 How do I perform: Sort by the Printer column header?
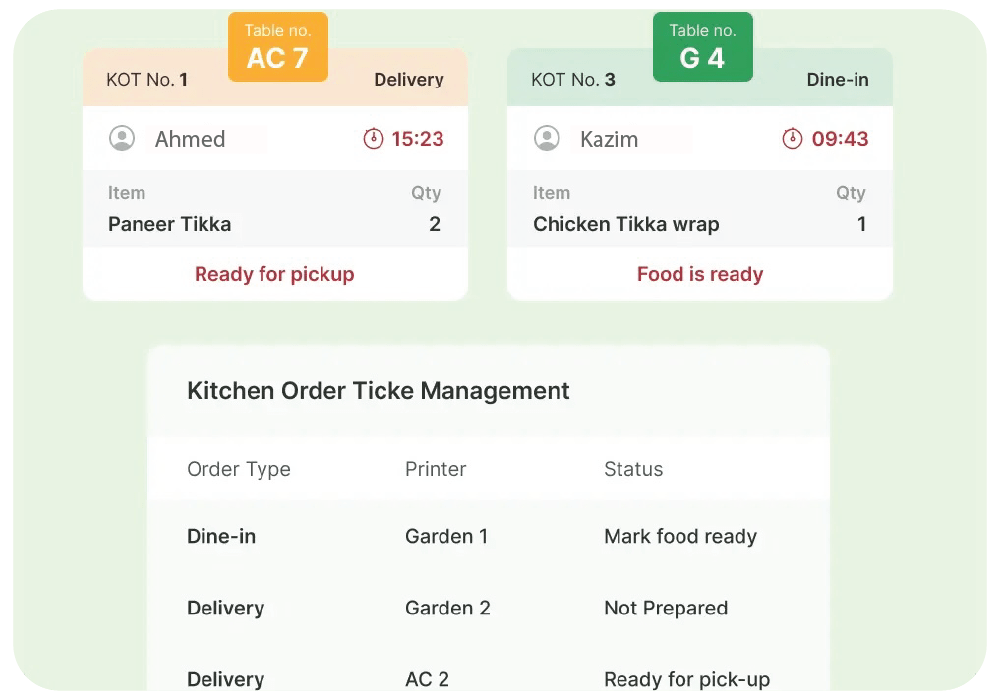[435, 469]
